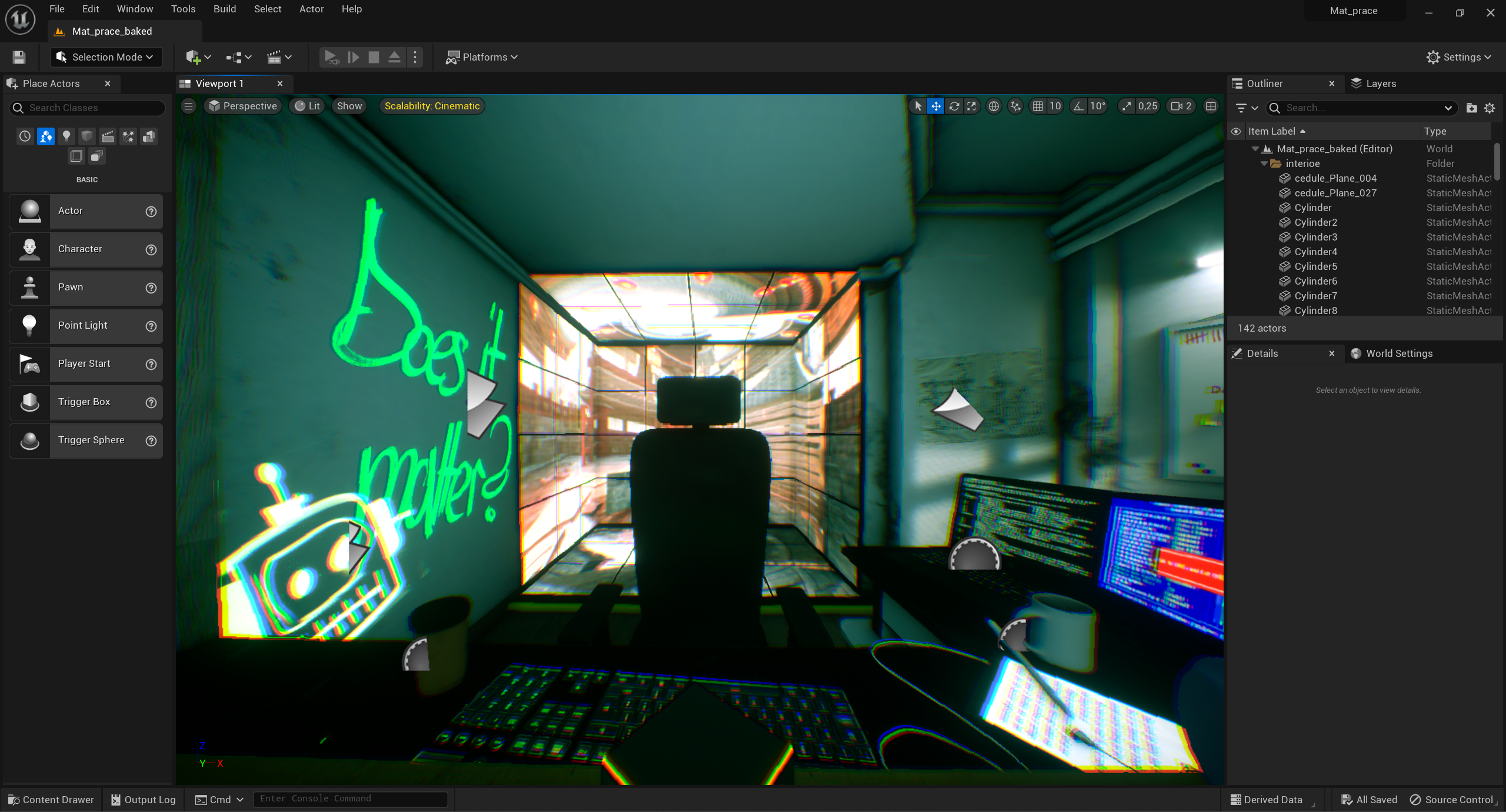Click the Scalability: Cinematic button
This screenshot has width=1506, height=812.
[x=432, y=106]
